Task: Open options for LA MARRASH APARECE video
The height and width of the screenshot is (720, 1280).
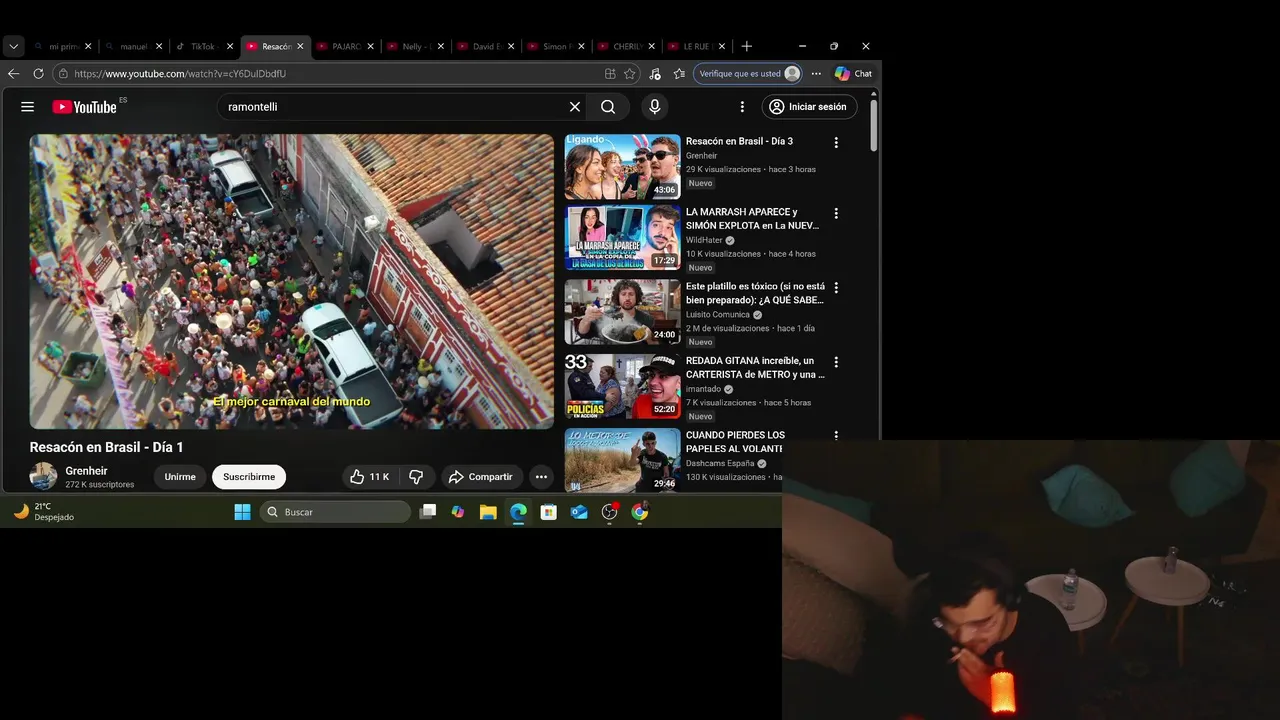Action: point(836,213)
